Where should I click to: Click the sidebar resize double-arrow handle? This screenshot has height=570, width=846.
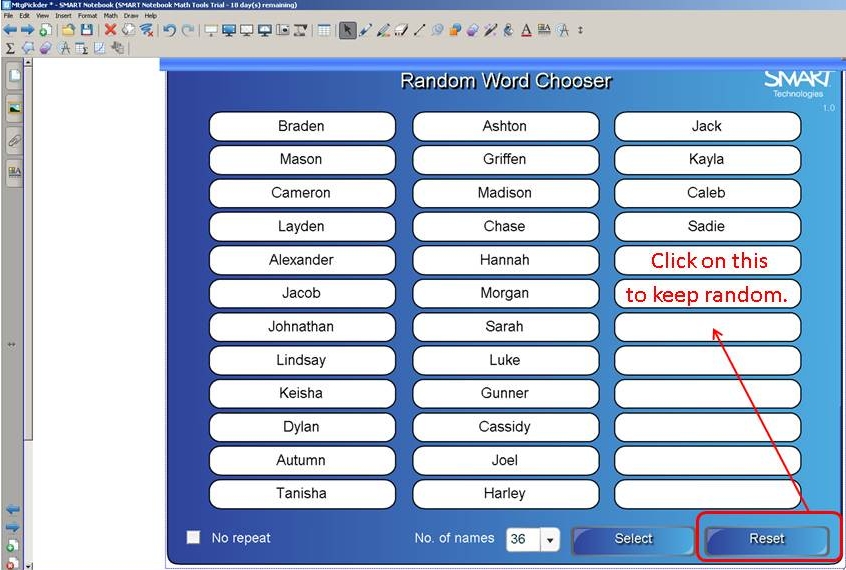click(11, 344)
